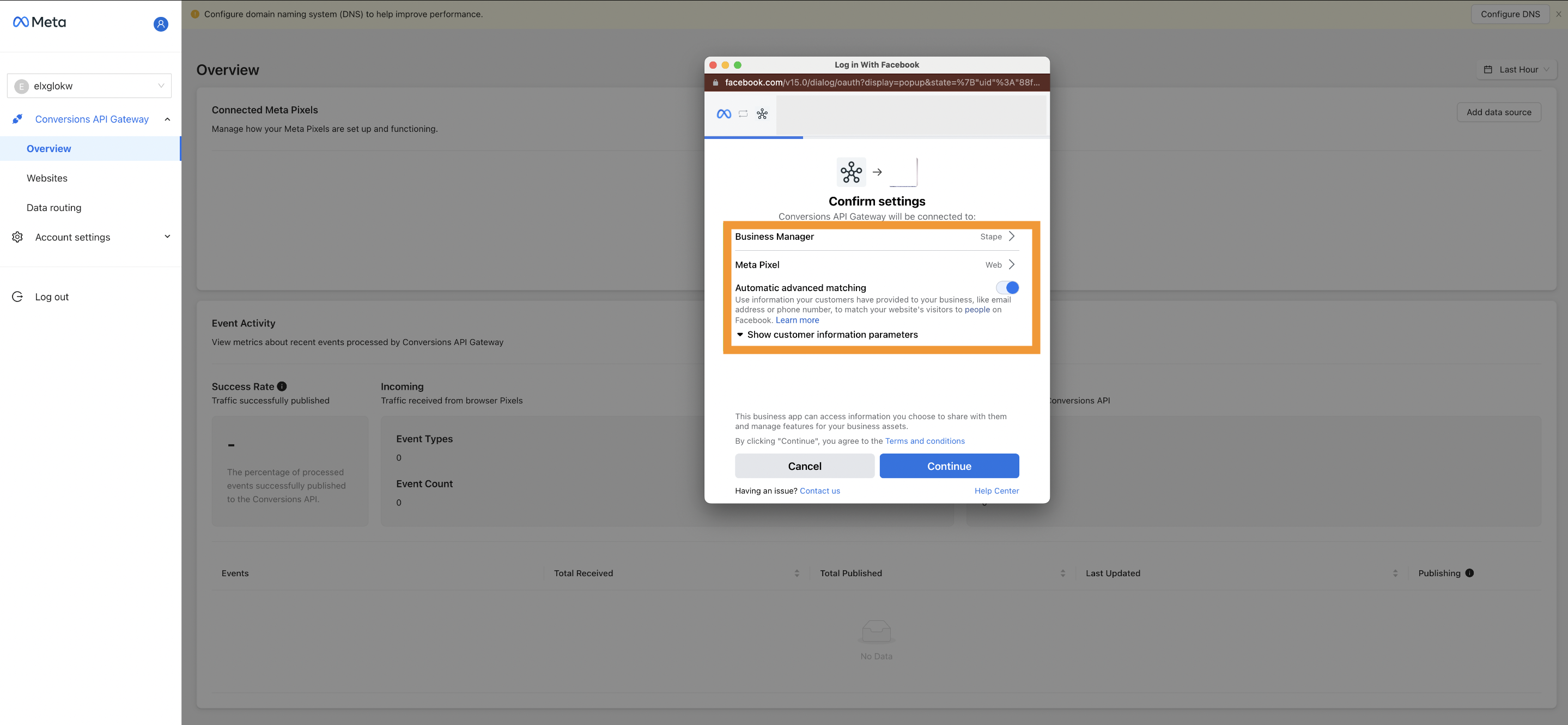
Task: Click the Meta infinity logo in popup
Action: point(724,114)
